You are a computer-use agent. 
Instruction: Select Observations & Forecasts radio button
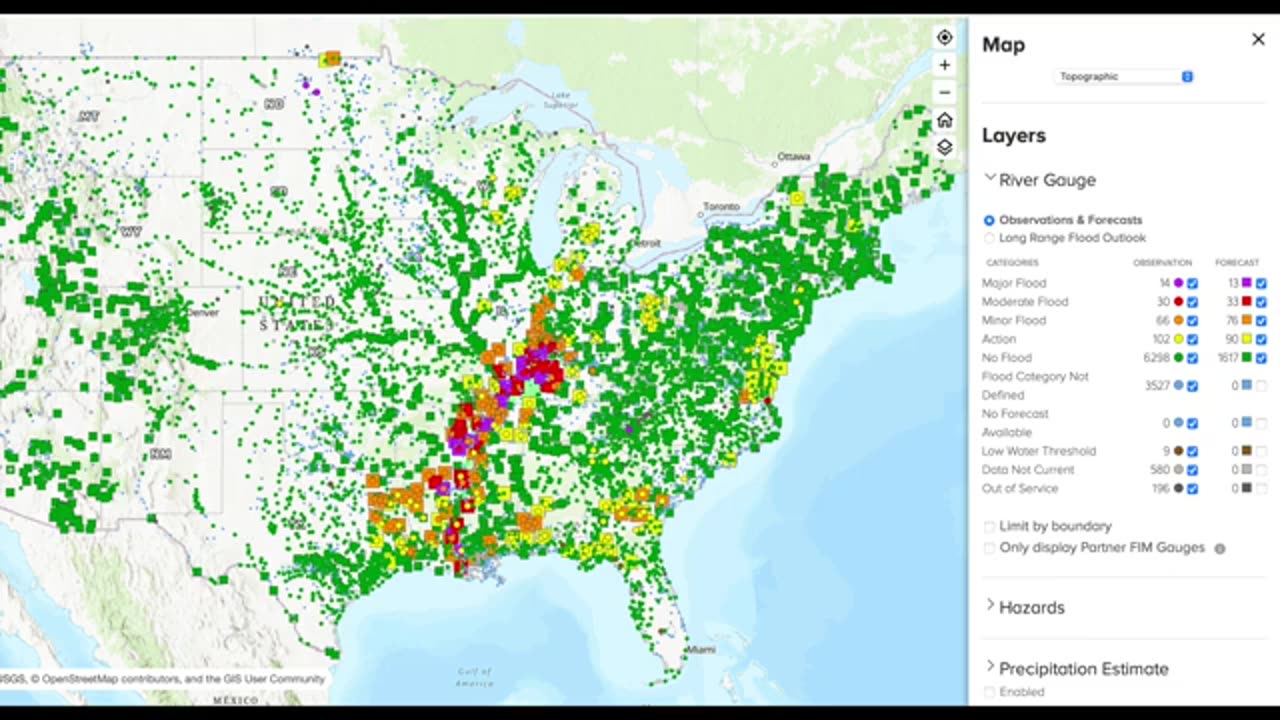(x=989, y=220)
